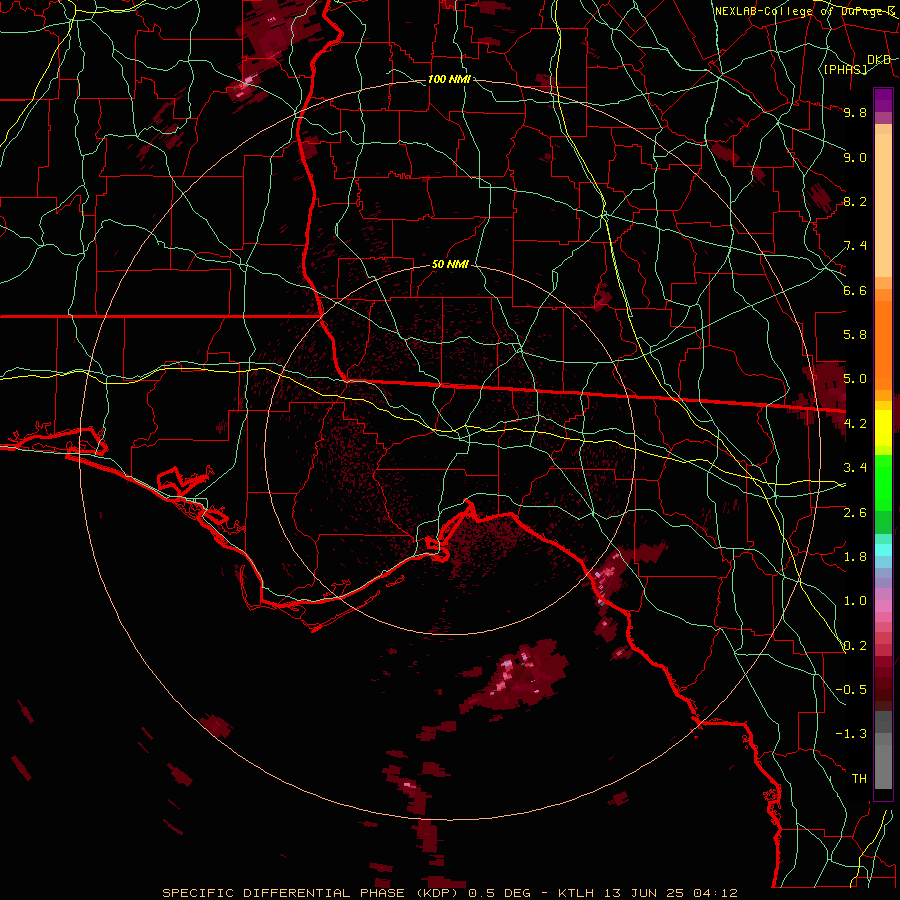Click the 1.8 scale label
The image size is (900, 900).
[x=855, y=557]
